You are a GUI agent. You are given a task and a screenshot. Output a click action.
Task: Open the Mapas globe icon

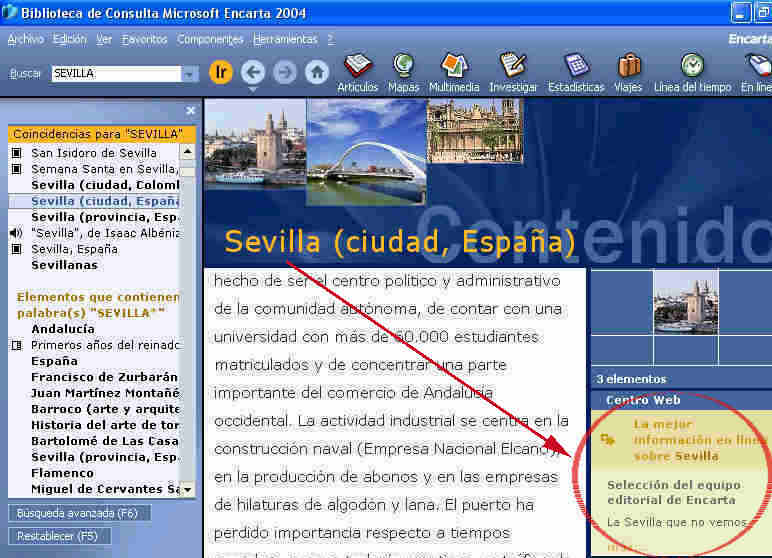click(x=403, y=67)
